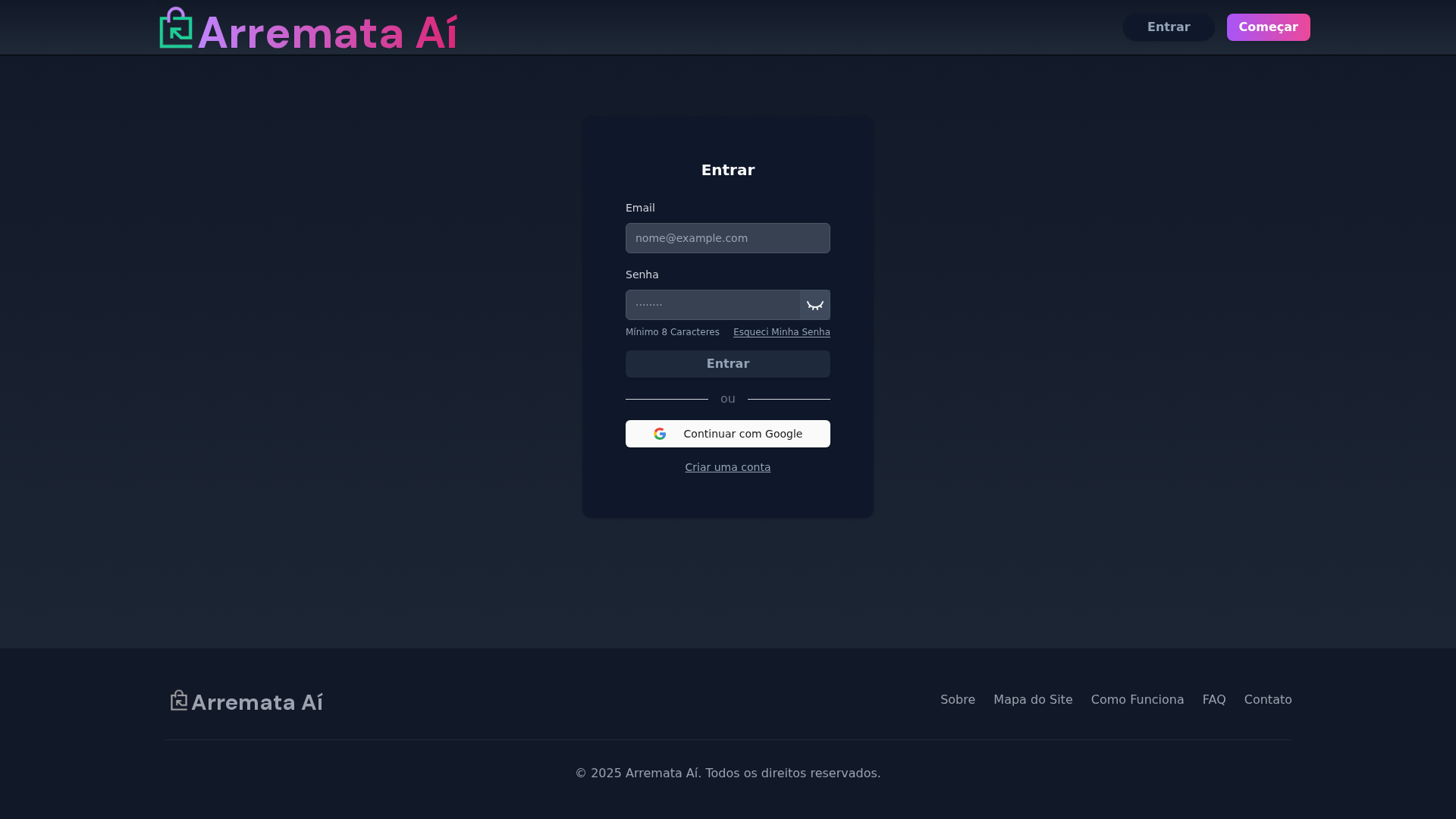1456x819 pixels.
Task: Click the footer Arremata Aí bag icon
Action: 179,700
